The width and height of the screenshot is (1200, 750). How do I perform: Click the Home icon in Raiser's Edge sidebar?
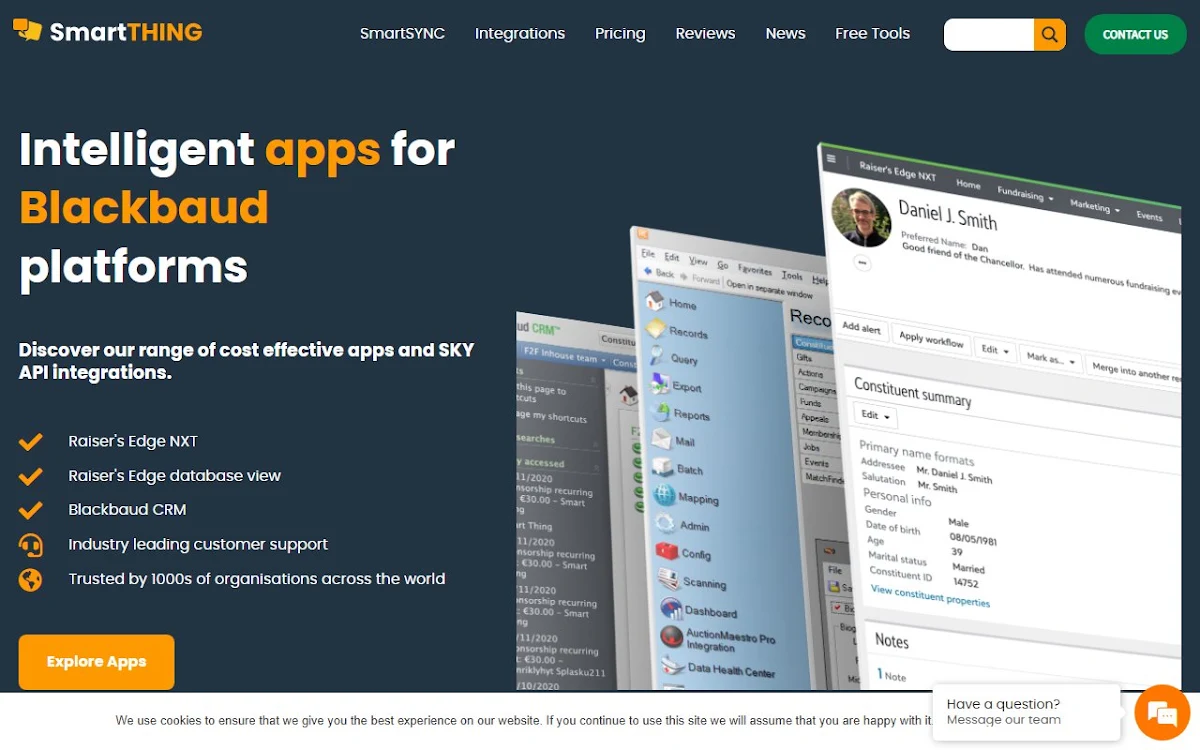(655, 300)
